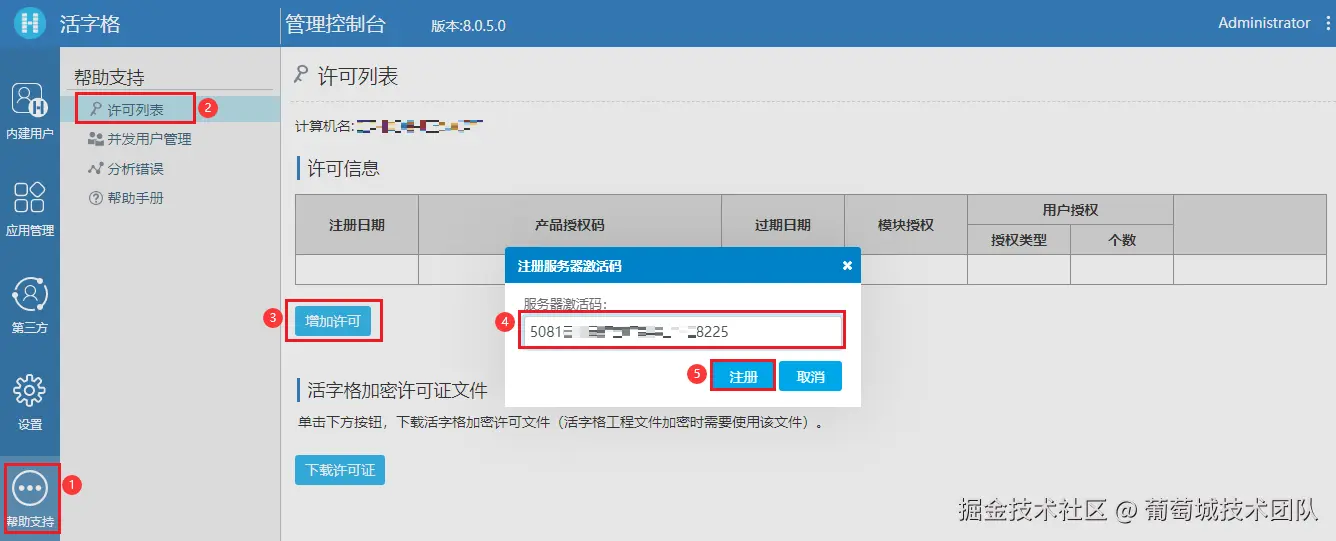The height and width of the screenshot is (541, 1336).
Task: Open the 设置 gear sidebar section
Action: (x=30, y=402)
